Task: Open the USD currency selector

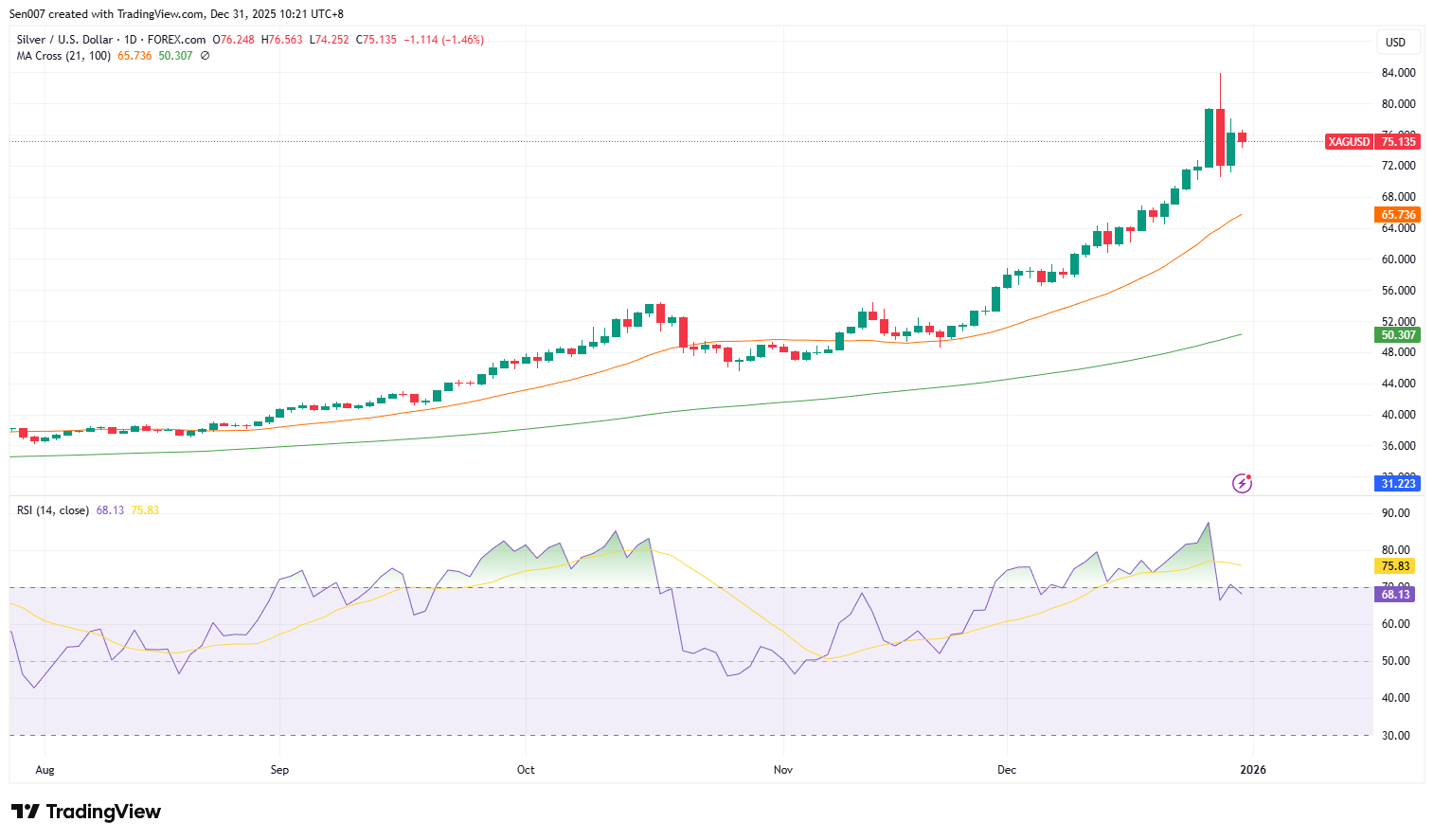Action: tap(1396, 42)
